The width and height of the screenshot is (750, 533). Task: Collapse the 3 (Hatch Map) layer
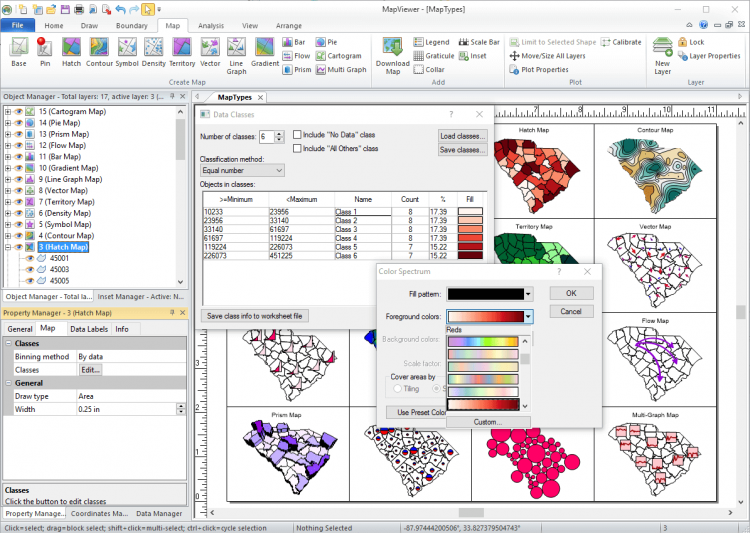(x=8, y=247)
